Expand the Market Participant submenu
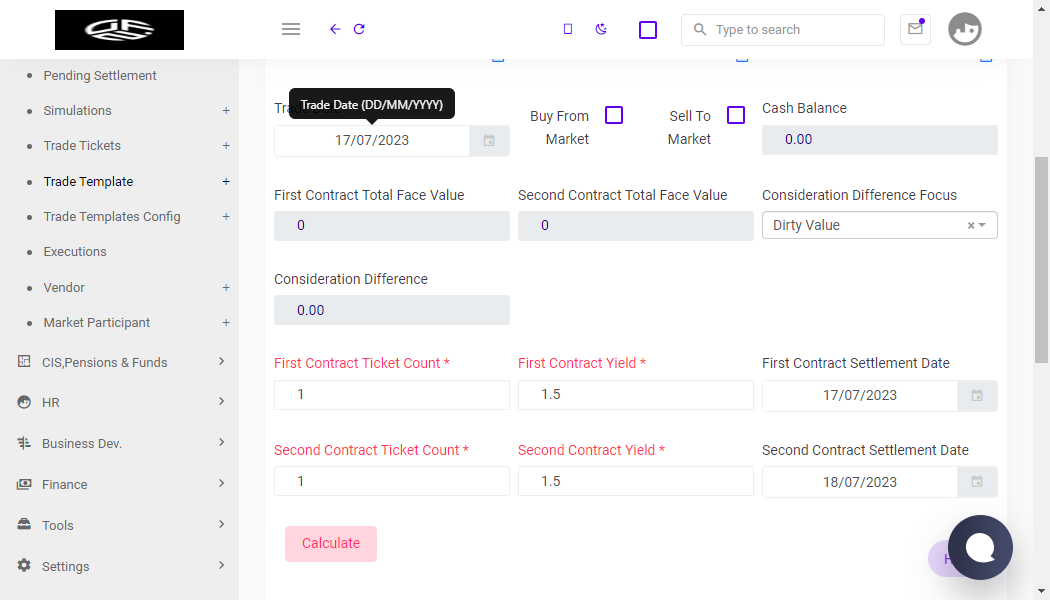1050x600 pixels. (x=226, y=323)
